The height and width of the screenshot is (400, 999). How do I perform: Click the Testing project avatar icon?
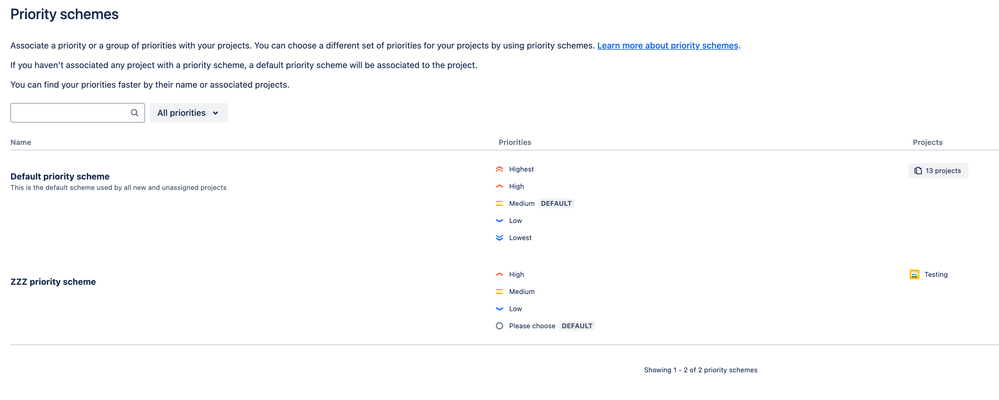pos(914,274)
